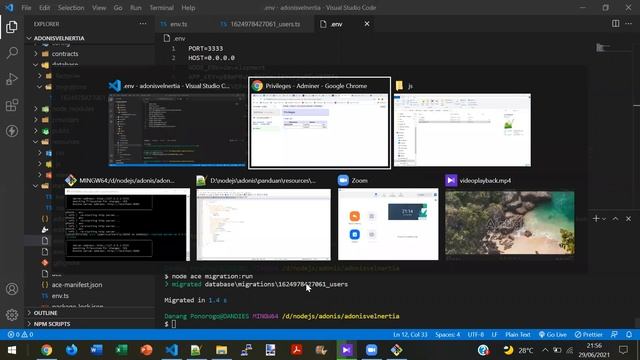Click Spaces: 4 indentation setting
Screen dimensions: 640x360
pyautogui.click(x=447, y=334)
